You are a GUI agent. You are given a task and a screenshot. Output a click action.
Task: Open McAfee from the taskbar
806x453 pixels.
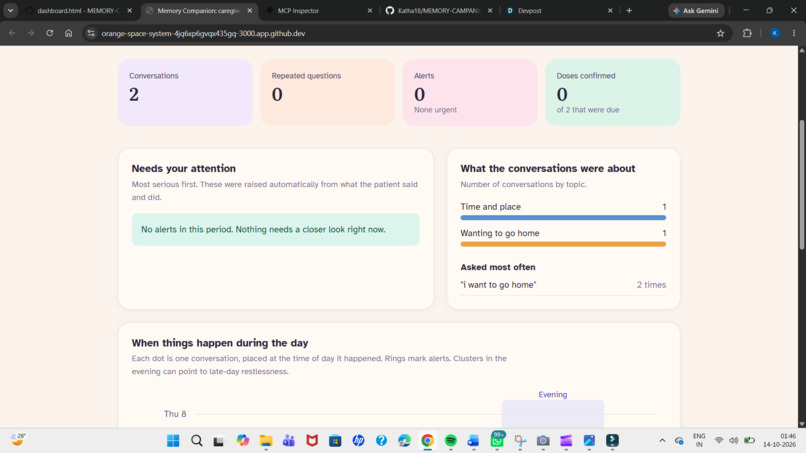312,441
